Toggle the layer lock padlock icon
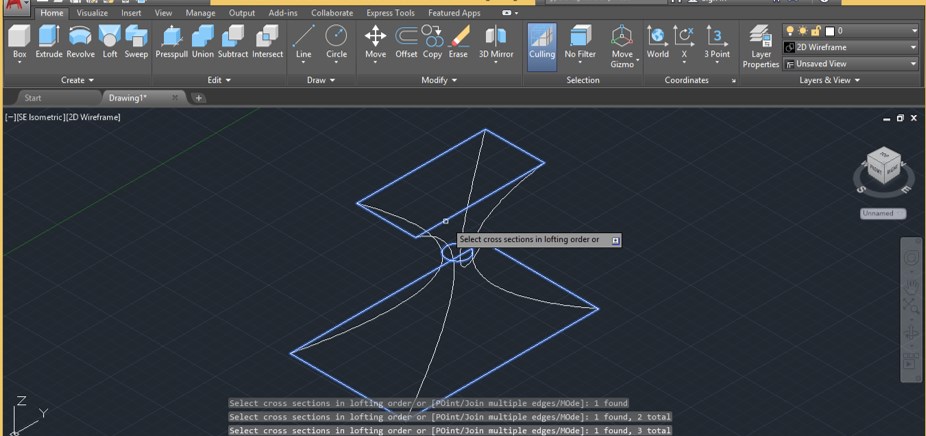 [815, 31]
